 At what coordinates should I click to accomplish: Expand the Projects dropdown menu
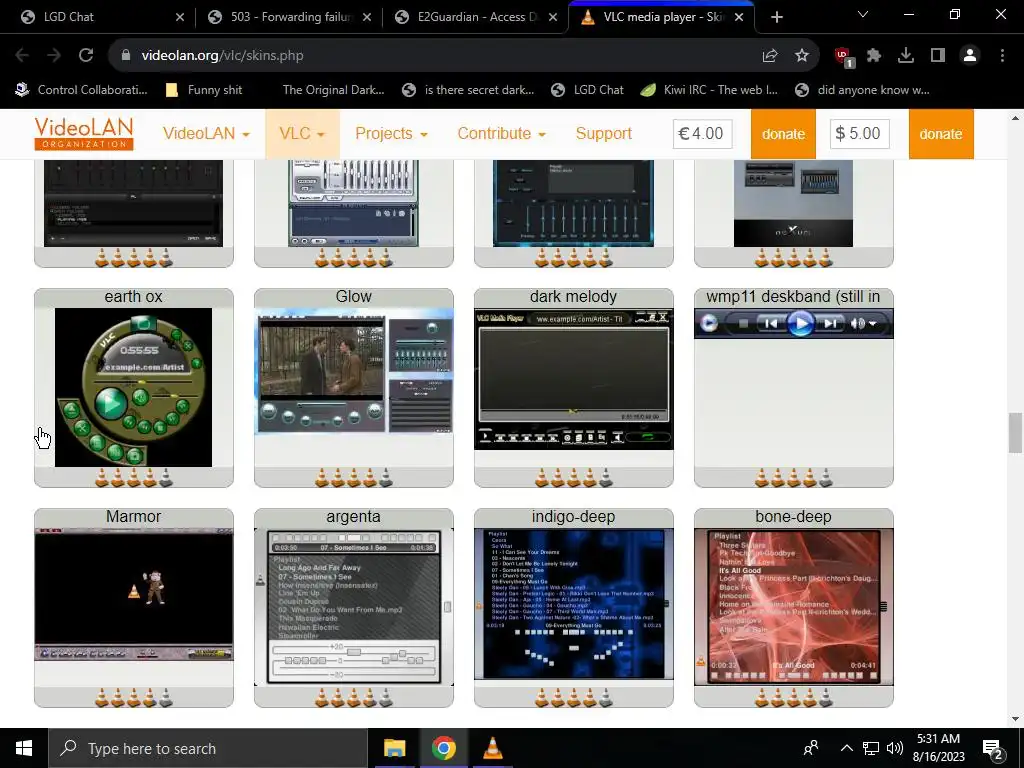coord(391,133)
